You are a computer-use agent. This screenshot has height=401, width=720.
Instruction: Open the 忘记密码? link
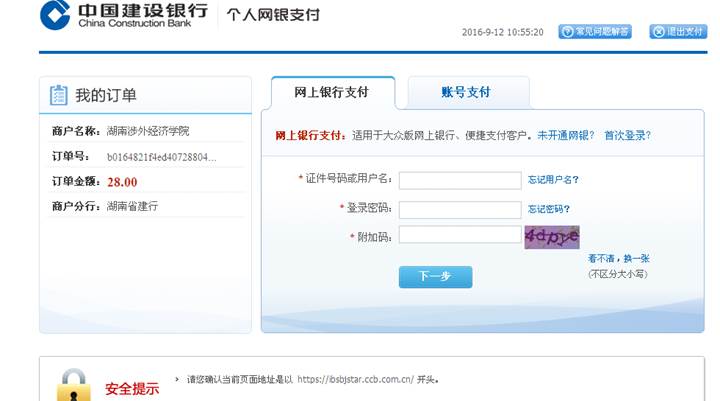coord(549,209)
